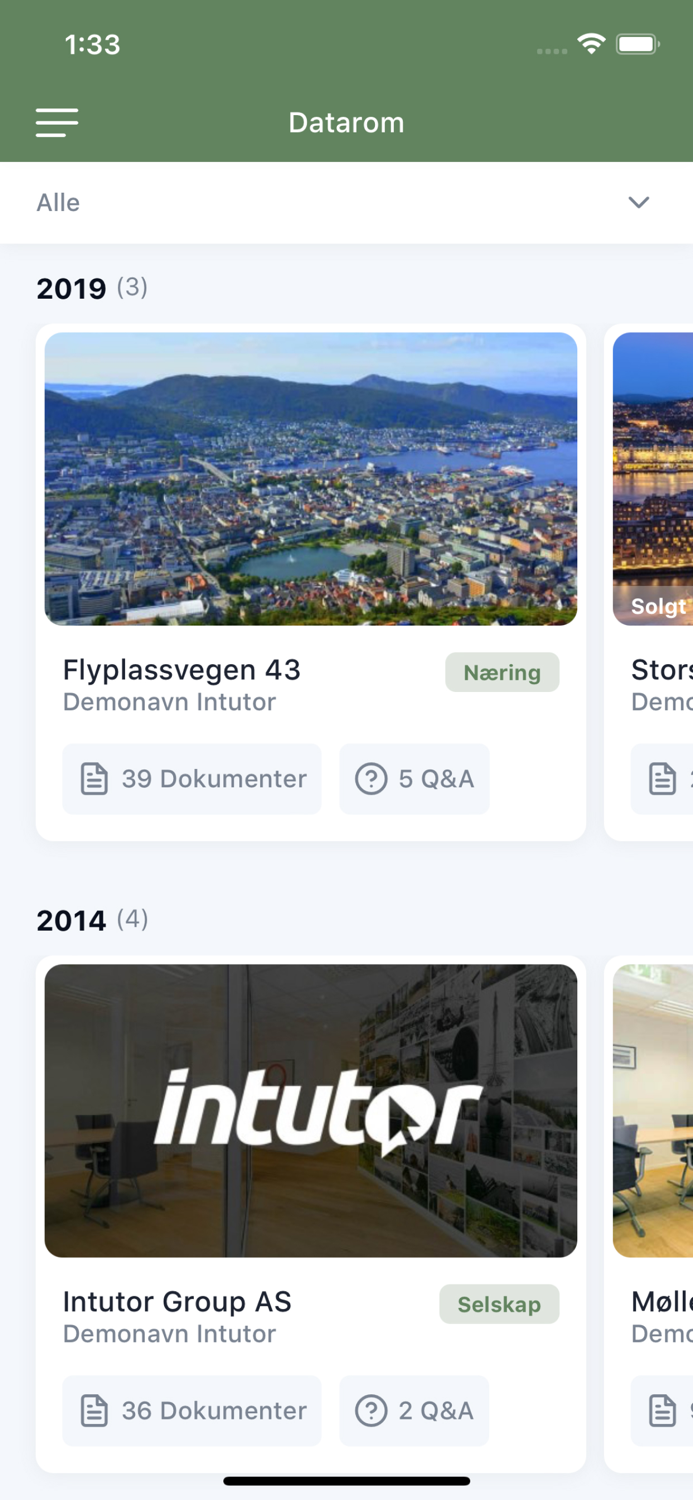Click the document icon for 39 Dokumenter
The width and height of the screenshot is (693, 1500).
94,779
